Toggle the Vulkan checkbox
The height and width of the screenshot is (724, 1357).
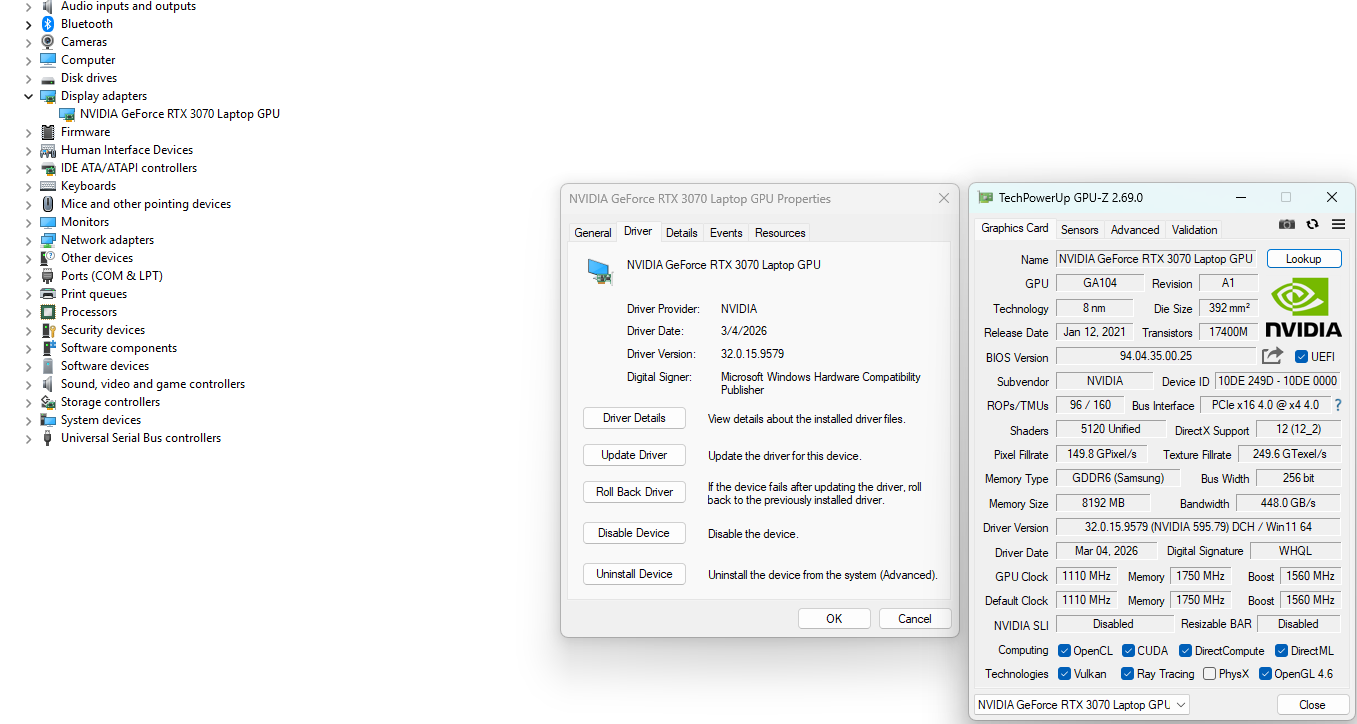click(x=1065, y=674)
